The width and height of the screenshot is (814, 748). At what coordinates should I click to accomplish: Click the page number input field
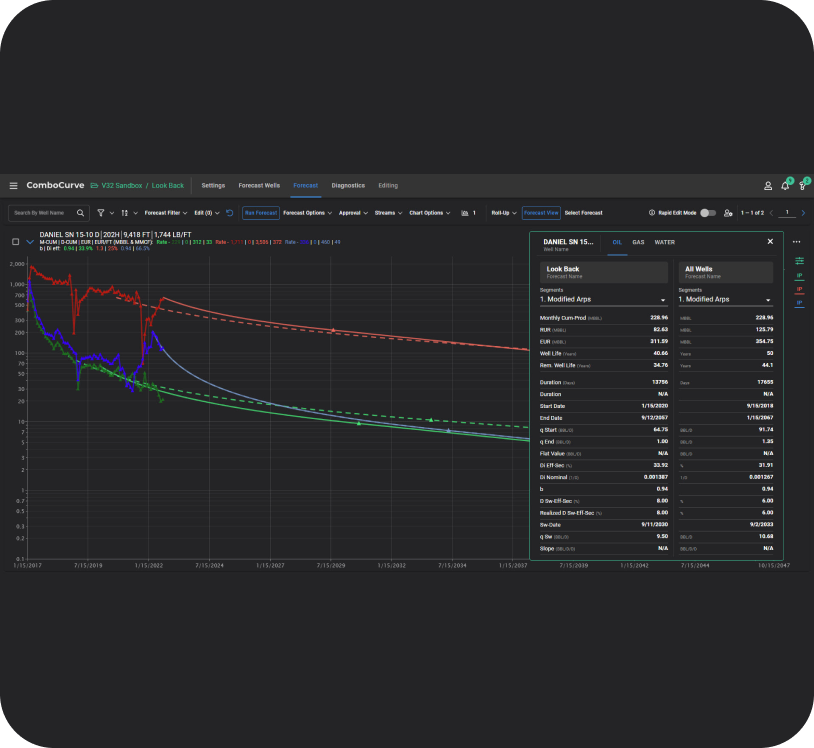(787, 213)
